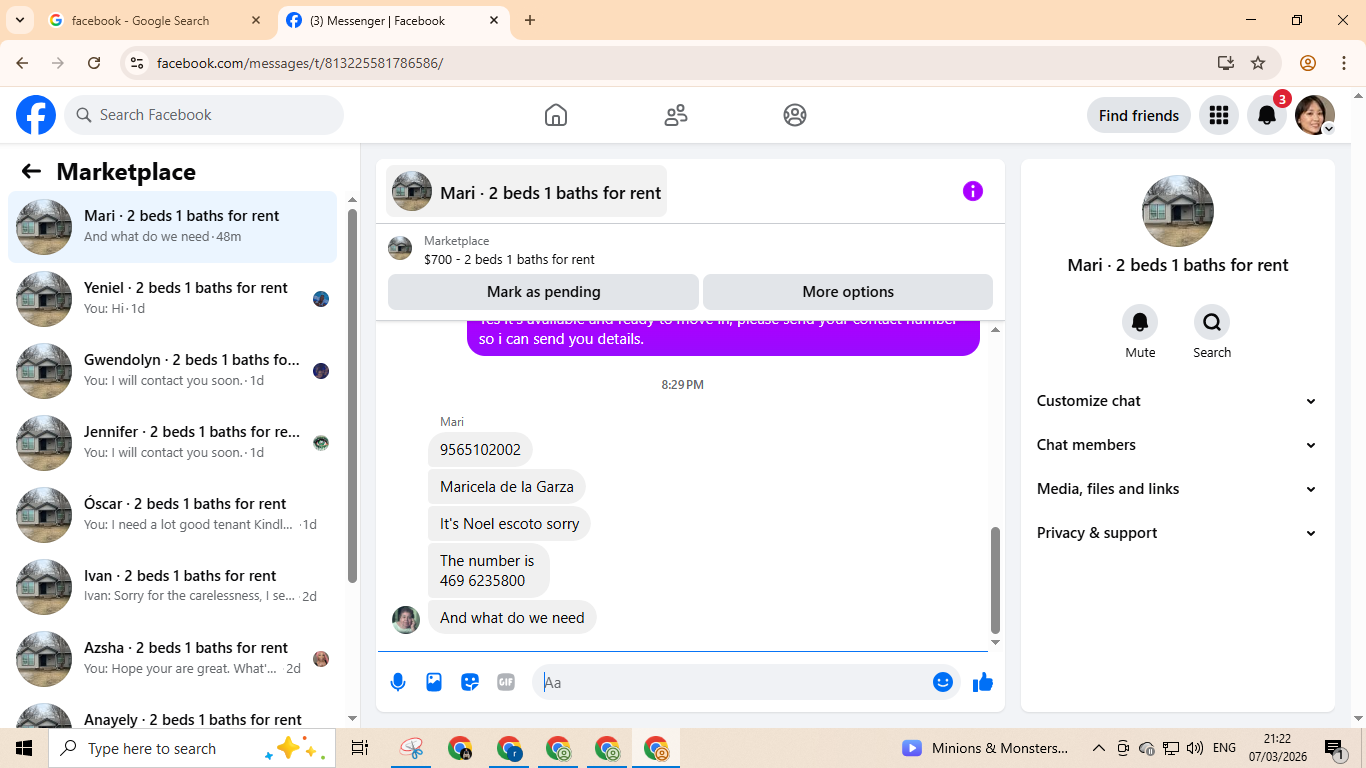Send a voice clip microphone icon
The height and width of the screenshot is (768, 1366).
(x=398, y=682)
